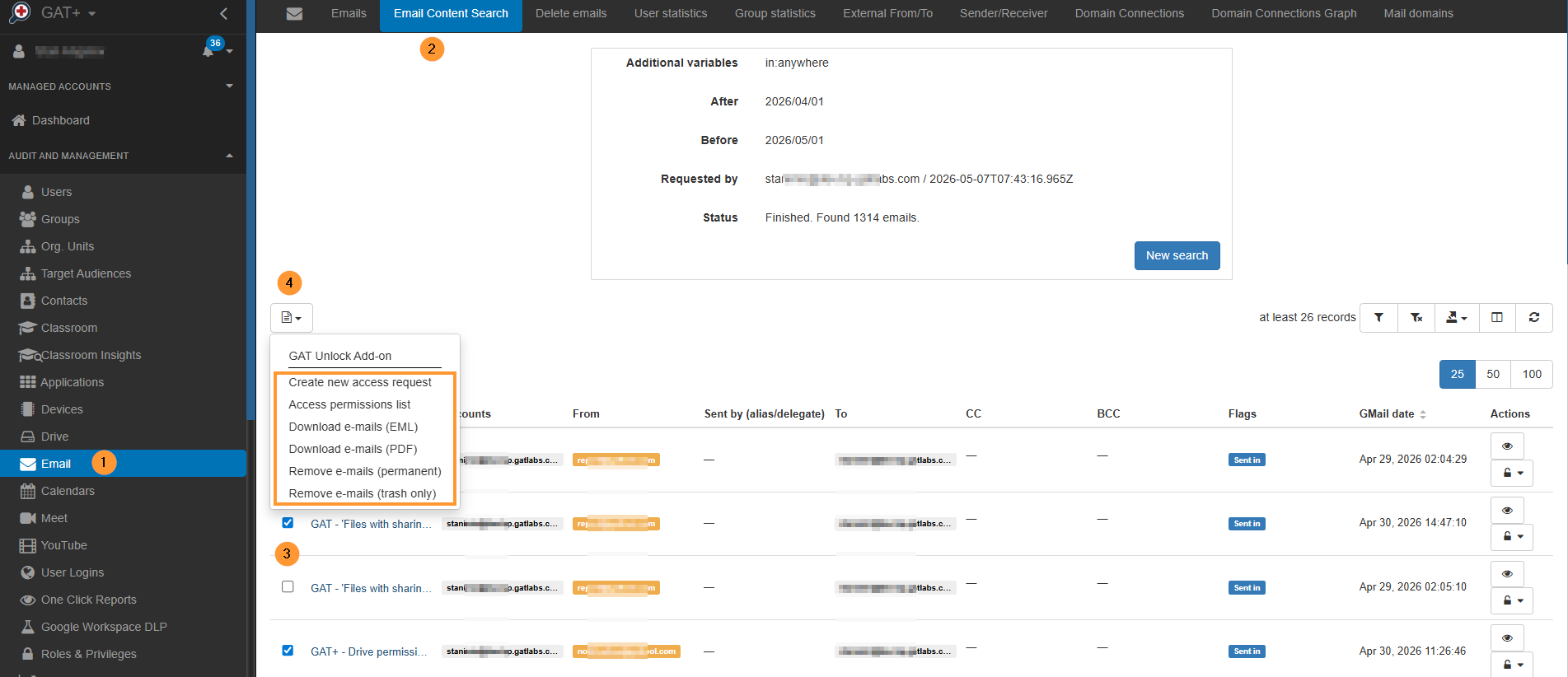1568x677 pixels.
Task: View the email dated Apr 29 02:05:10
Action: pos(1507,574)
